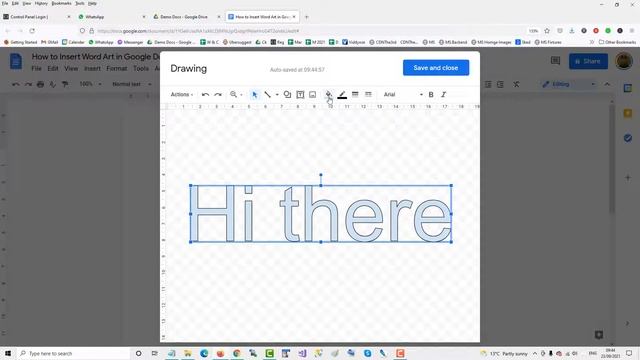Open Microsoft Edge from the taskbar
640x360 pixels.
(x=204, y=353)
